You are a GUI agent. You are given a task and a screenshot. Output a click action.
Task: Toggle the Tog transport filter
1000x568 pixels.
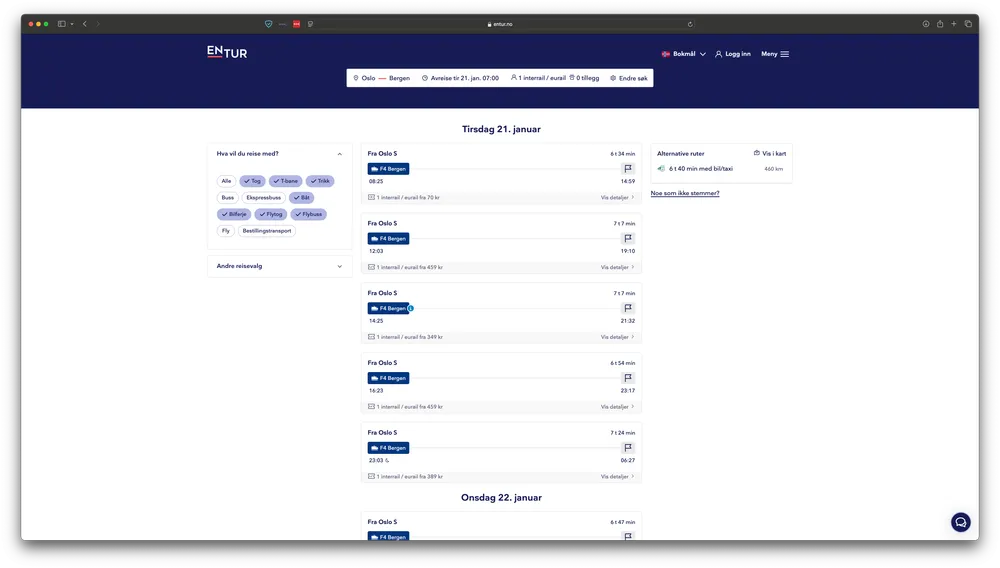(x=252, y=181)
